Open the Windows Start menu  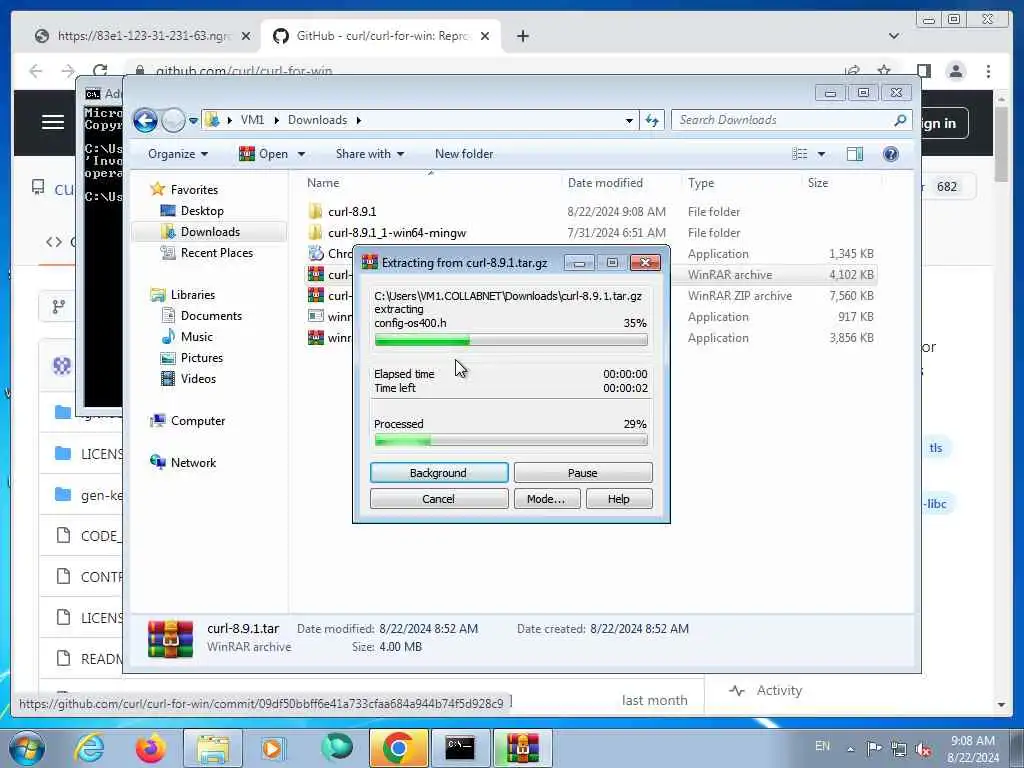click(x=27, y=748)
